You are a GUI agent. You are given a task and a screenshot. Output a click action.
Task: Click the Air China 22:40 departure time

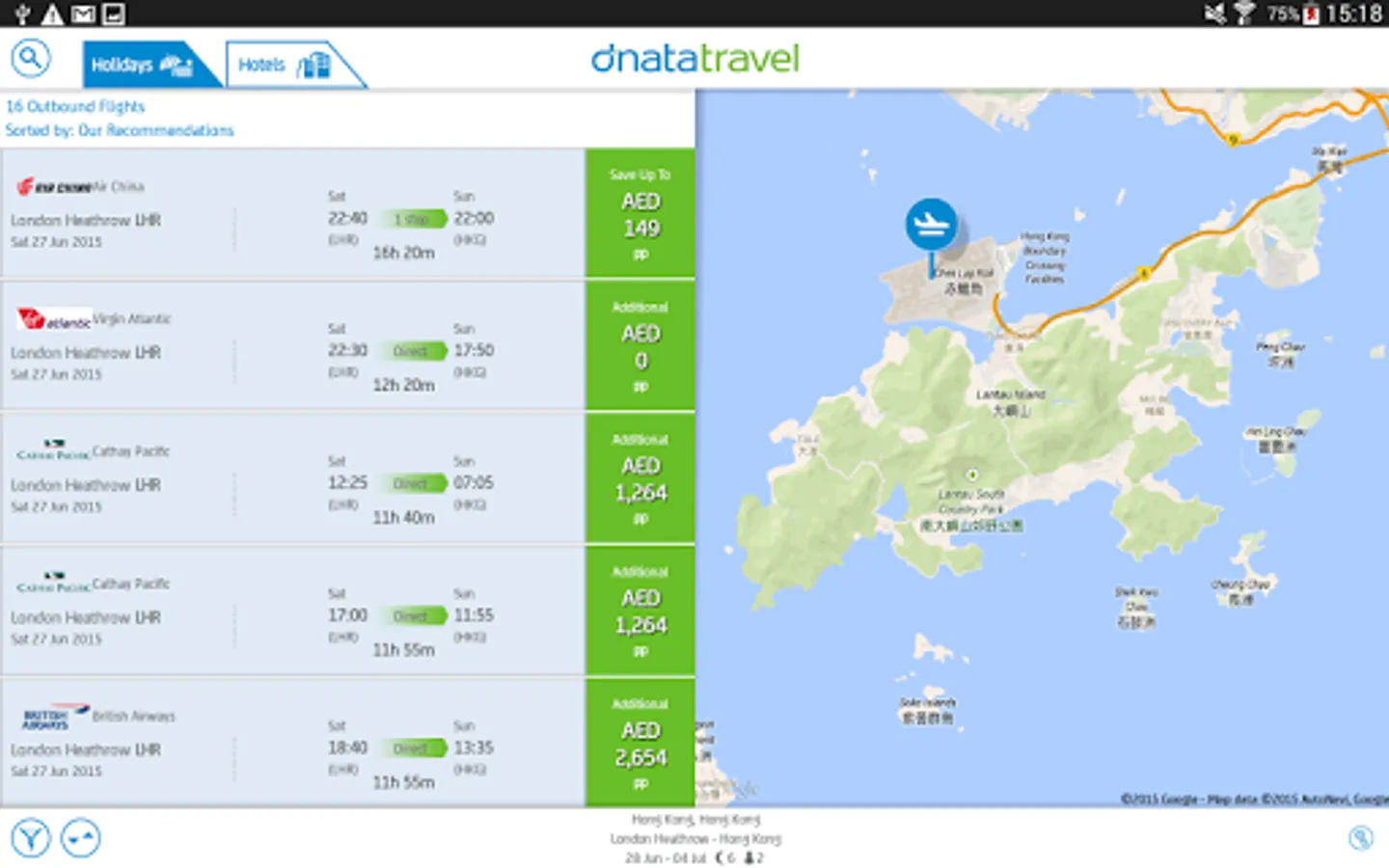pos(347,218)
